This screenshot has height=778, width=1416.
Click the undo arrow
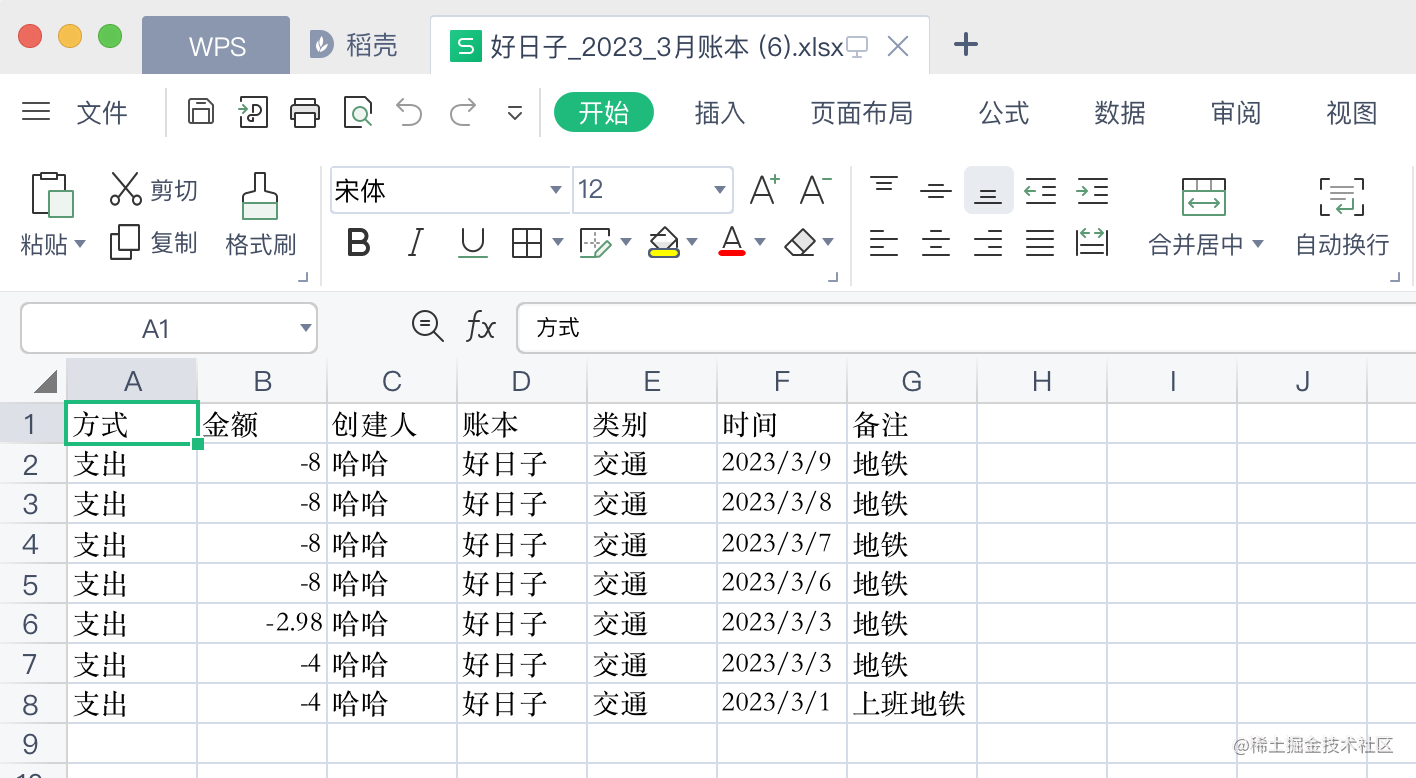[409, 112]
